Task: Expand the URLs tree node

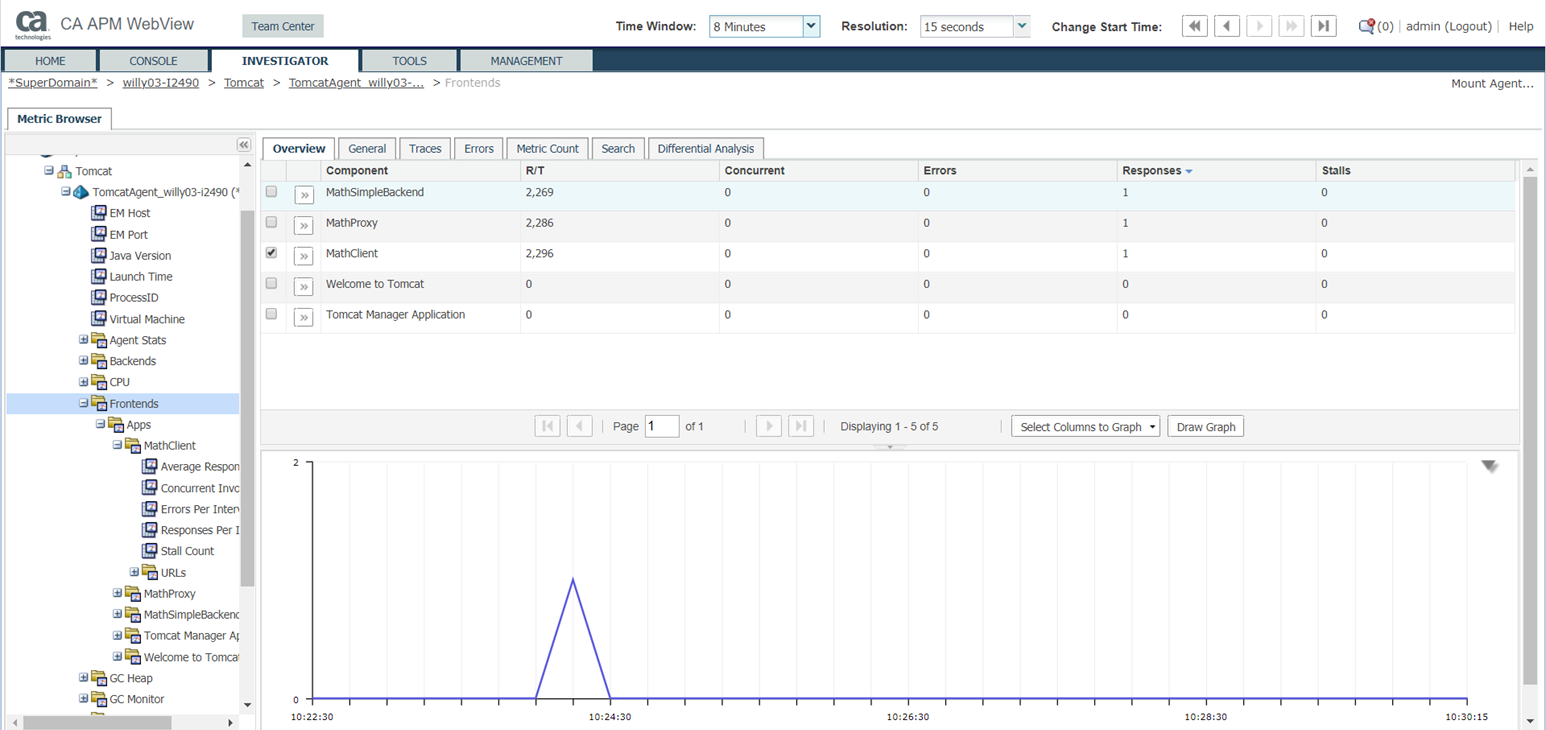Action: tap(134, 573)
